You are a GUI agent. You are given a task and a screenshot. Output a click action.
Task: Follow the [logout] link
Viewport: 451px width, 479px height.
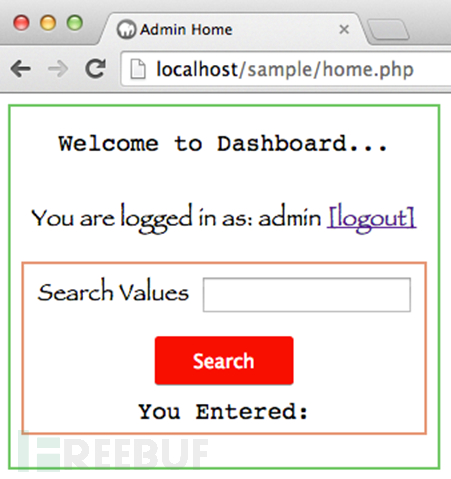[x=372, y=219]
